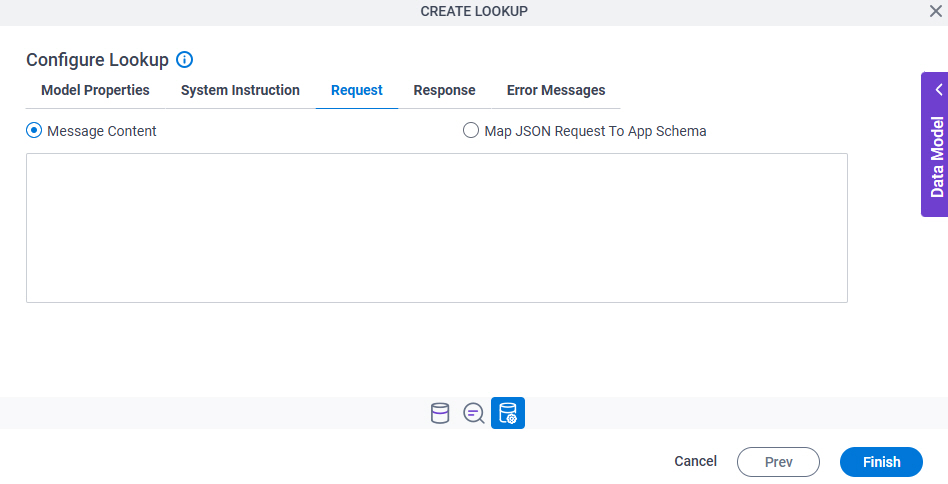Select the database source icon in bottom bar
The image size is (948, 484).
(440, 413)
